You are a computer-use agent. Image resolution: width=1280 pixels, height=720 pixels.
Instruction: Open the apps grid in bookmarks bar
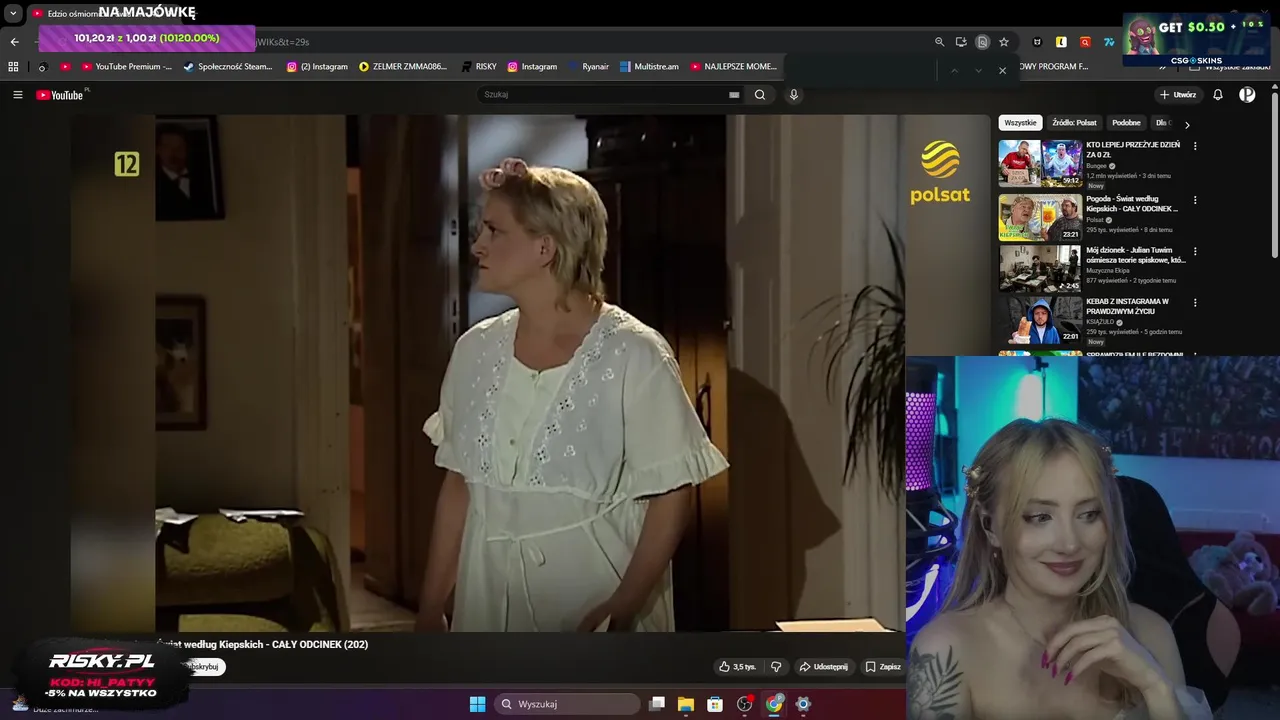pyautogui.click(x=13, y=67)
